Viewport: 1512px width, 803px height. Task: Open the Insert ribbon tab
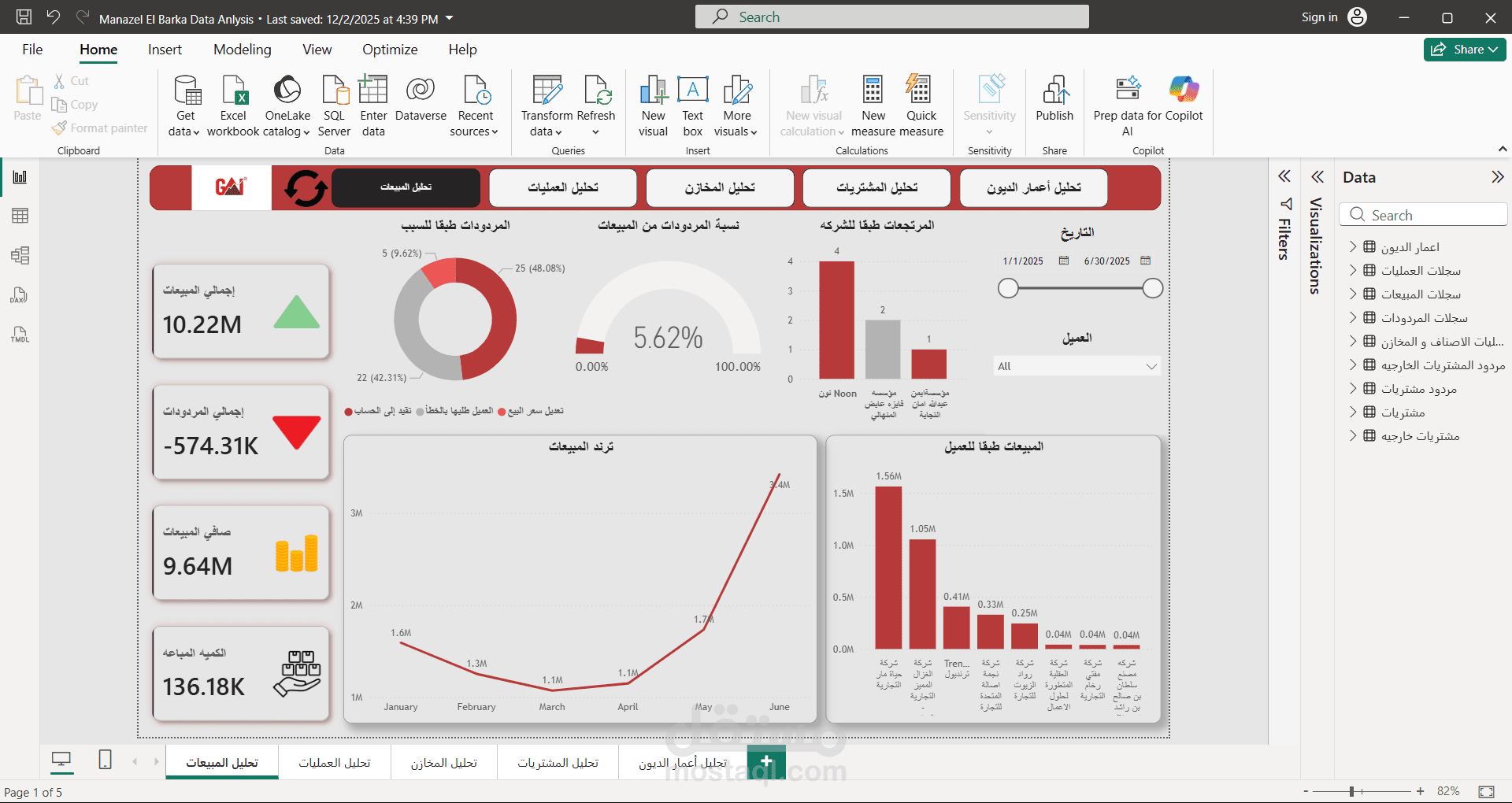click(165, 50)
